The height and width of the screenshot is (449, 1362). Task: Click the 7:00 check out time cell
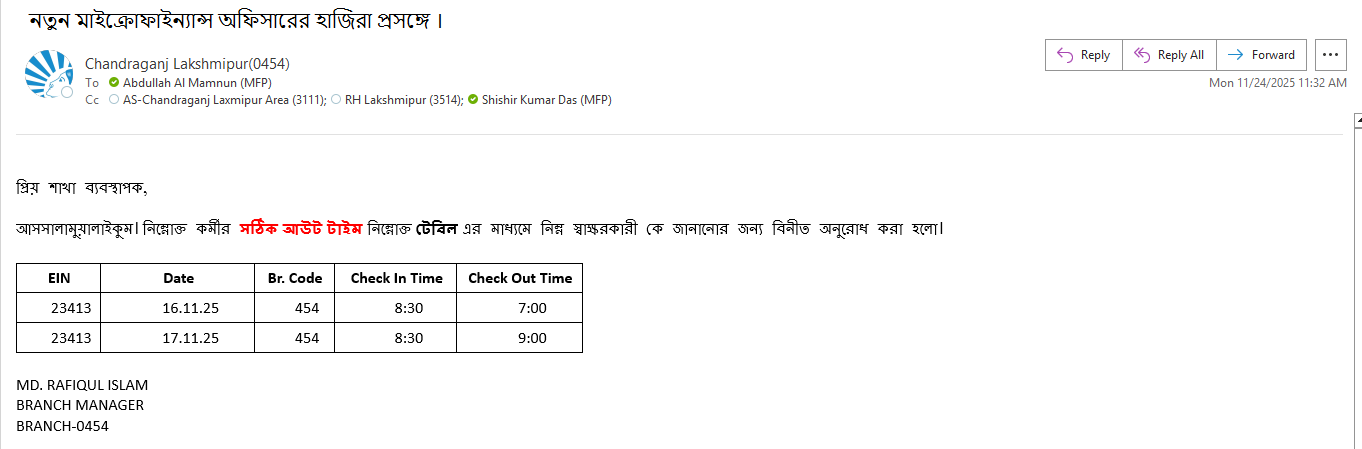coord(532,308)
